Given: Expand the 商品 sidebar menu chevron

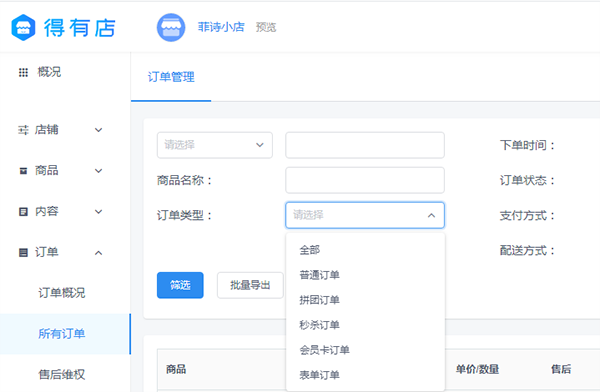Looking at the screenshot, I should coord(98,171).
